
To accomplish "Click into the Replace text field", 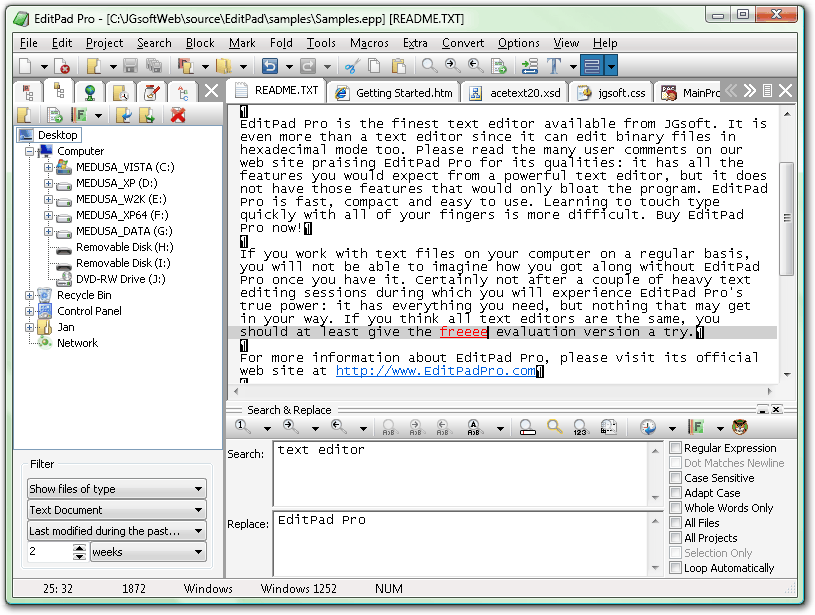I will pyautogui.click(x=461, y=543).
